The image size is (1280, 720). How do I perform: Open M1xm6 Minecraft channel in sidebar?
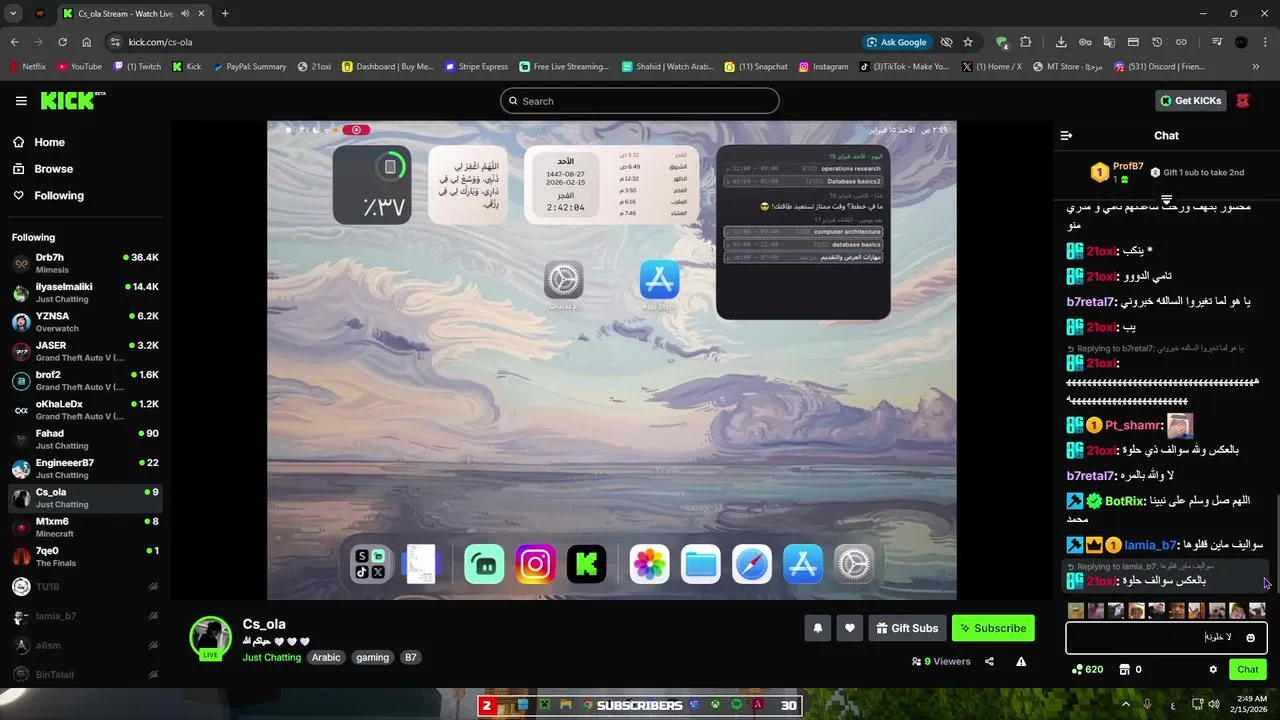pyautogui.click(x=85, y=527)
